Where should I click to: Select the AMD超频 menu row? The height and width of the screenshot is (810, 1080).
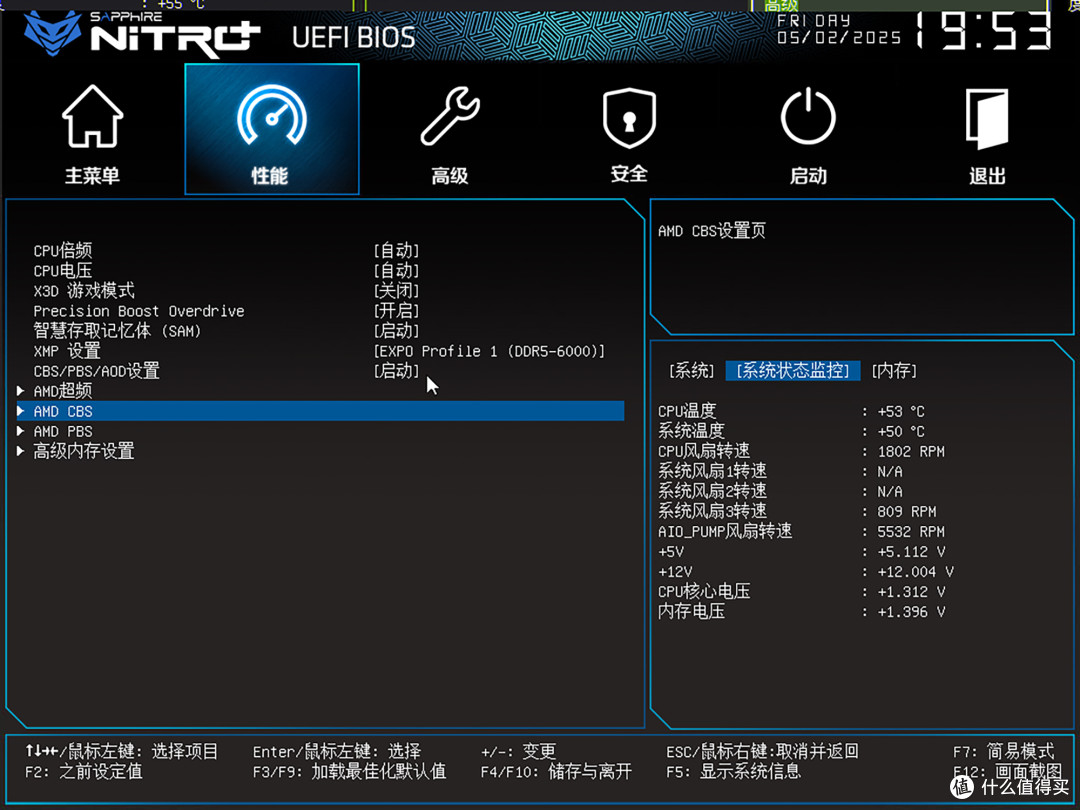tap(320, 391)
